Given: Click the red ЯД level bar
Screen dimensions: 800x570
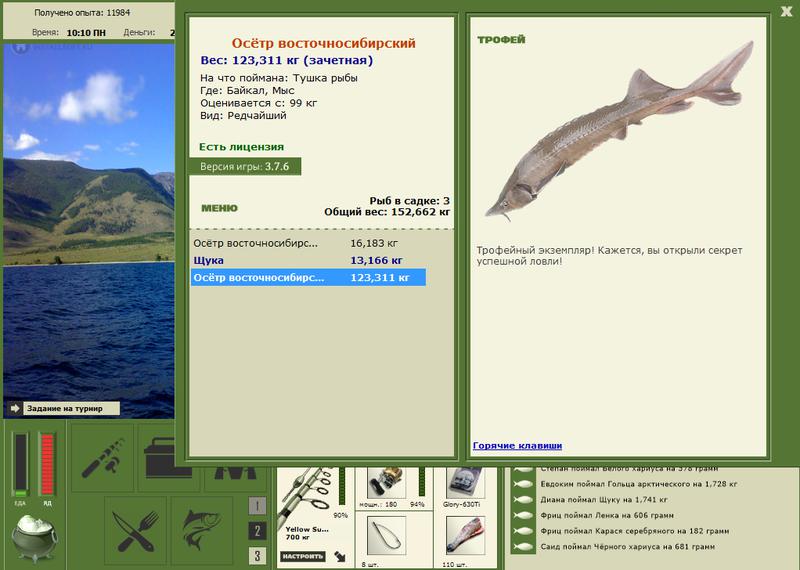Looking at the screenshot, I should tap(47, 464).
